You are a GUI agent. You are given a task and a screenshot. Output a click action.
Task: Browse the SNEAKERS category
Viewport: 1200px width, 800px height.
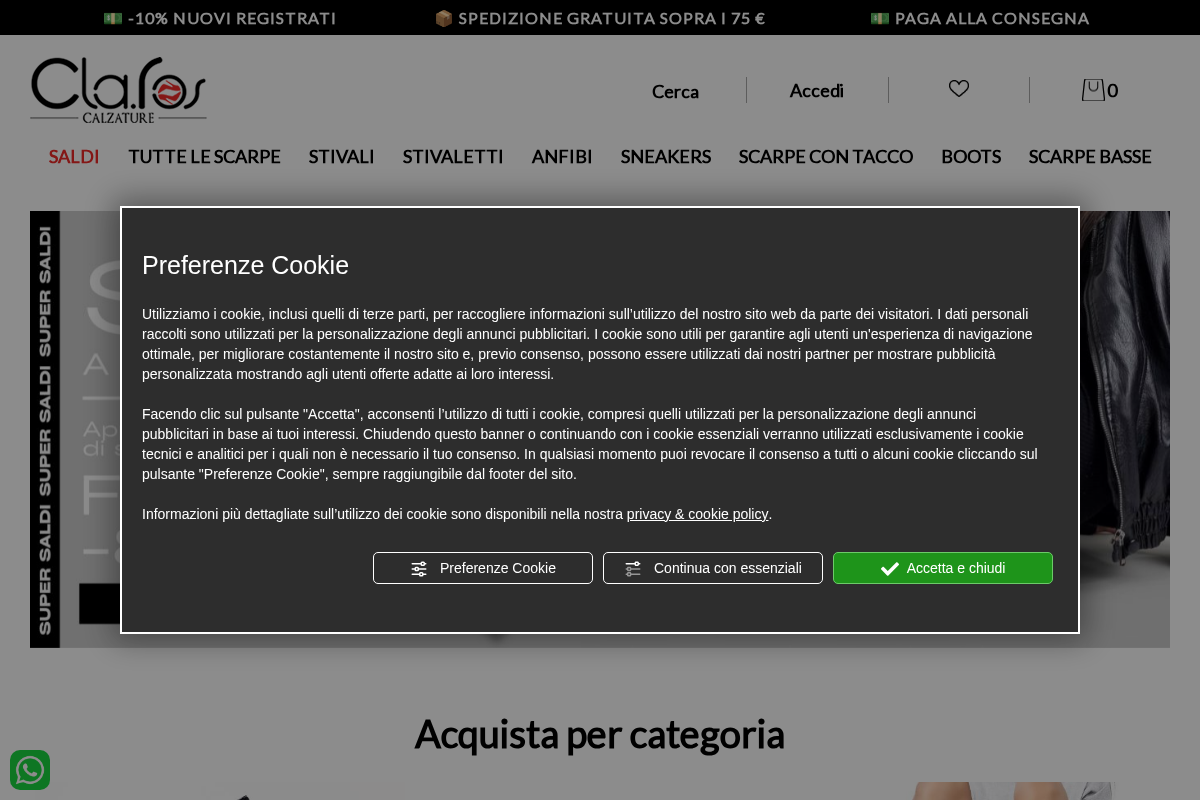[x=665, y=156]
